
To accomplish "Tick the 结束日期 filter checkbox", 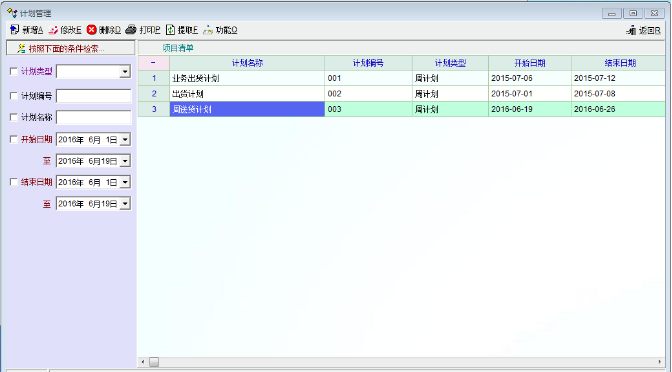I will coord(14,182).
